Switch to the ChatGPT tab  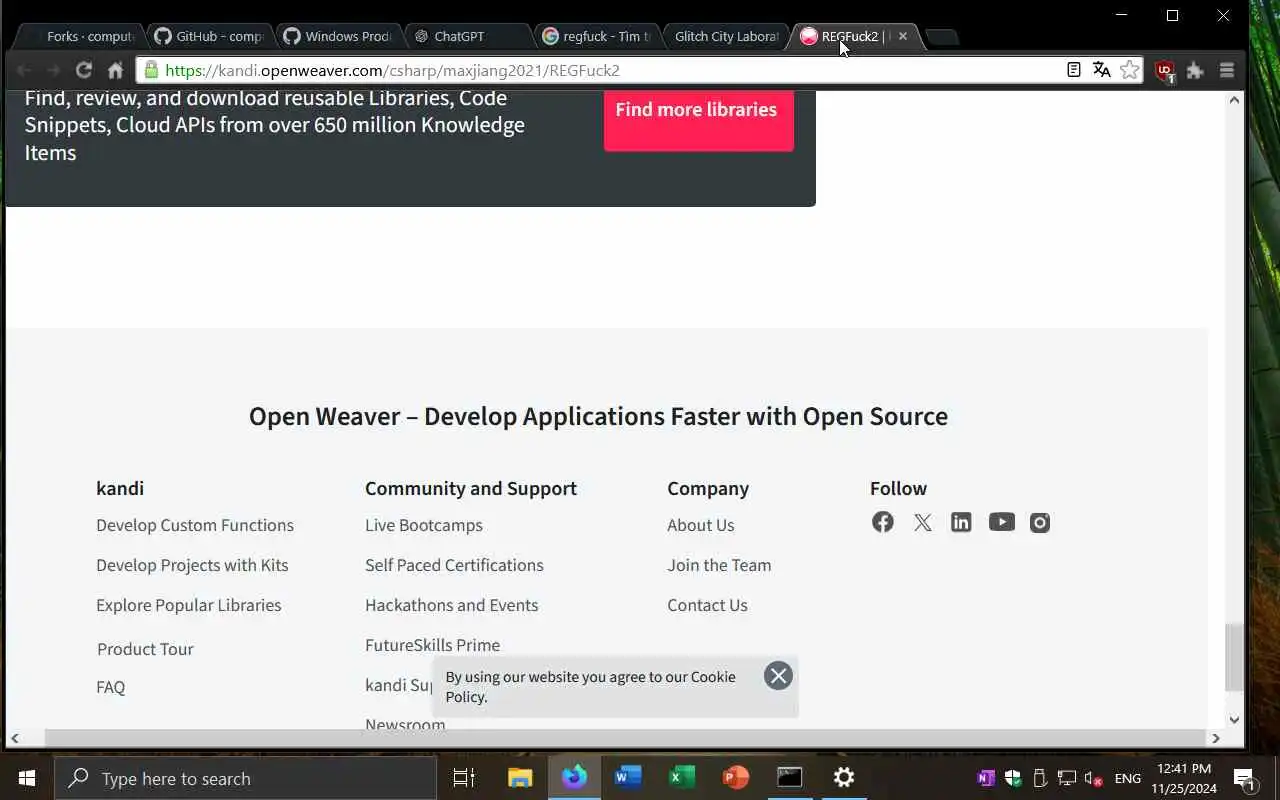467,36
